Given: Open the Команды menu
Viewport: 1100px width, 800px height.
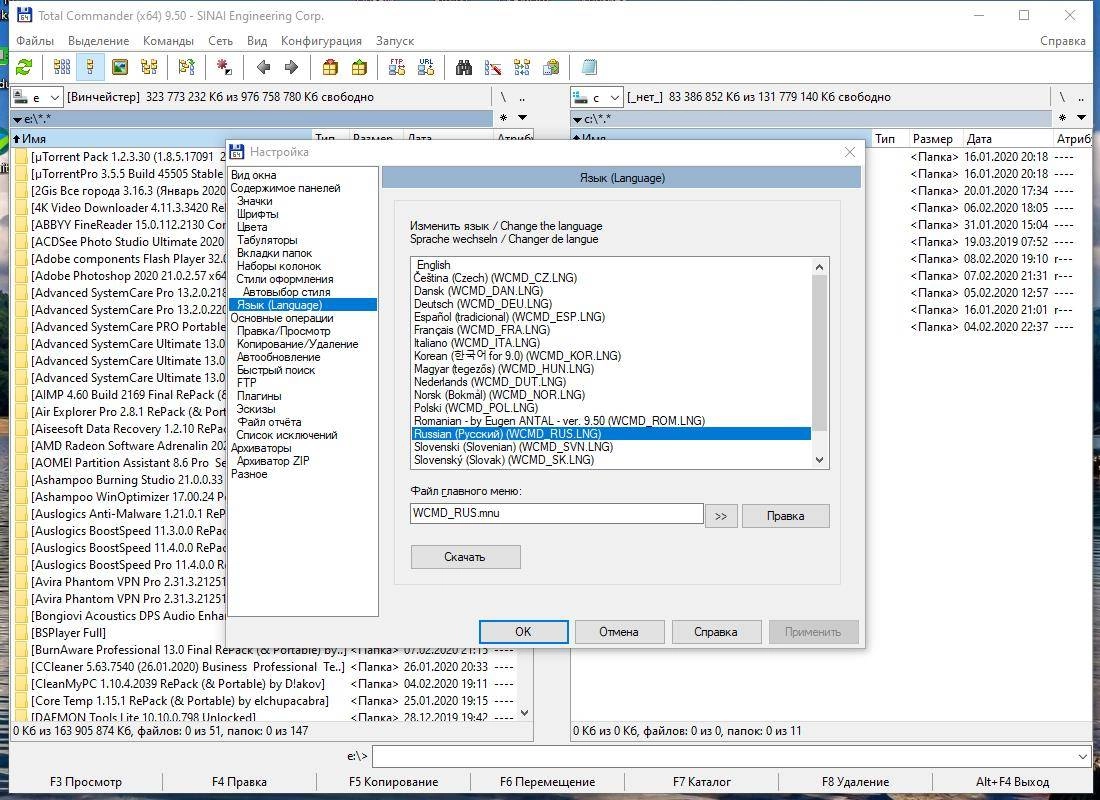Looking at the screenshot, I should pos(168,41).
